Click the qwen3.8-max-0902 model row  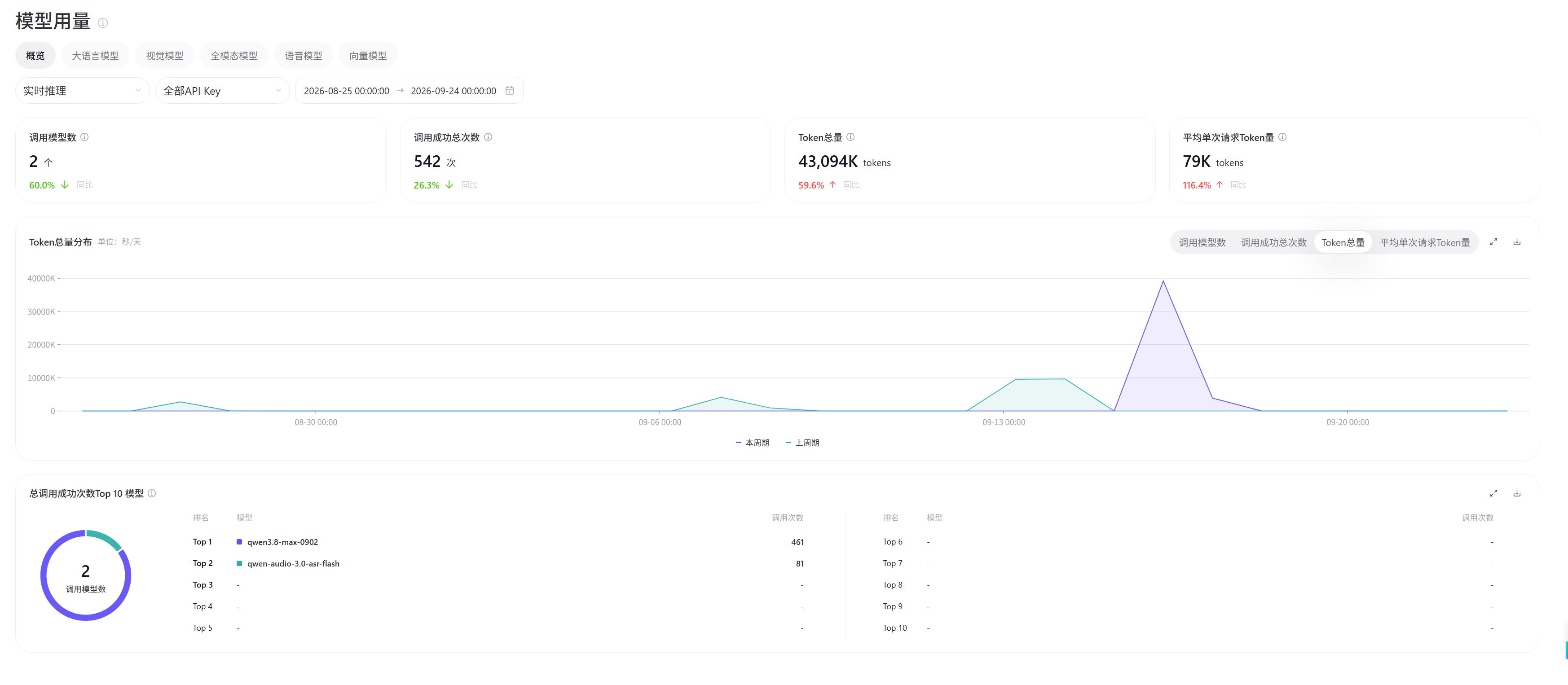(x=498, y=542)
